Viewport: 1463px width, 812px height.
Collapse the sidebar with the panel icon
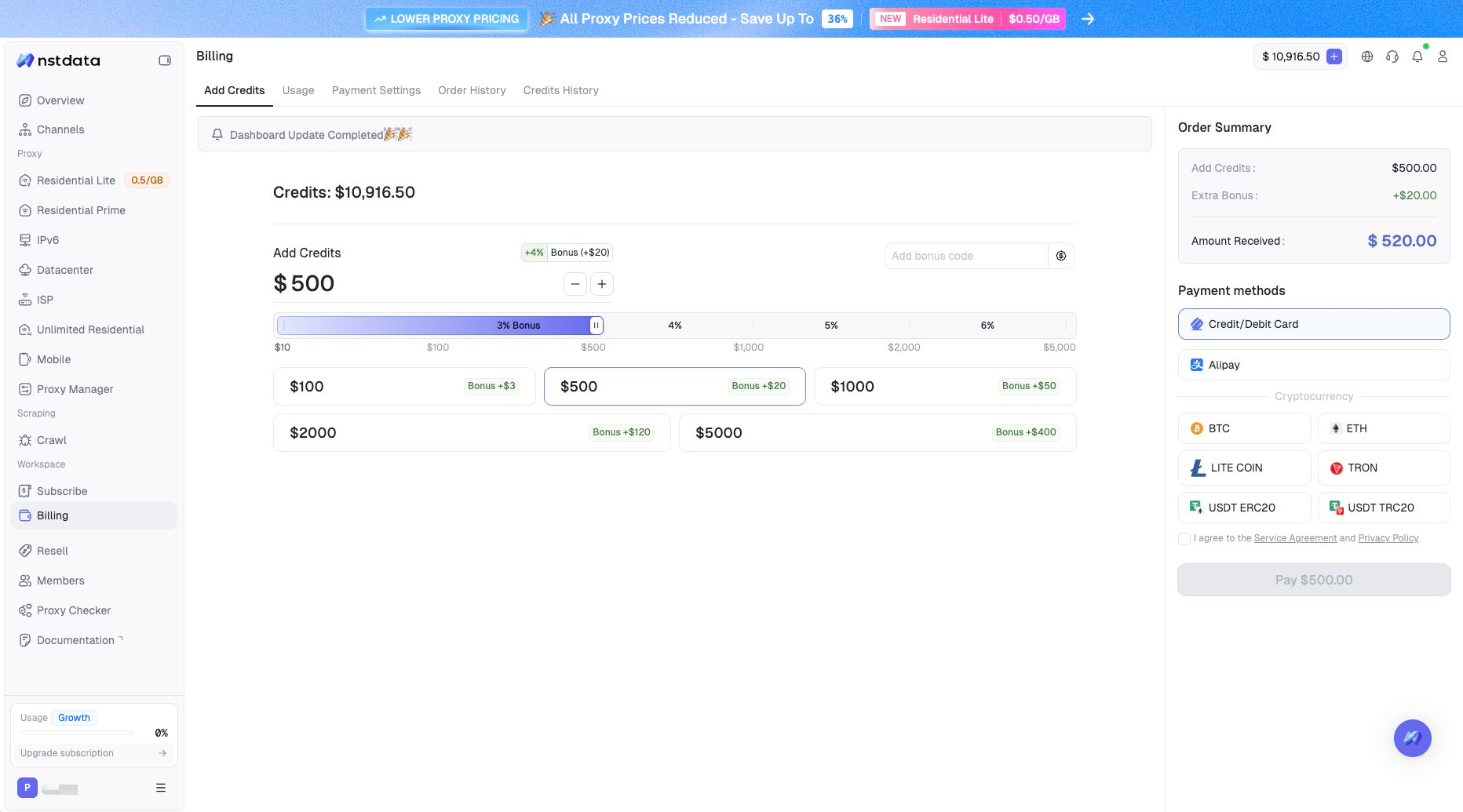coord(165,60)
